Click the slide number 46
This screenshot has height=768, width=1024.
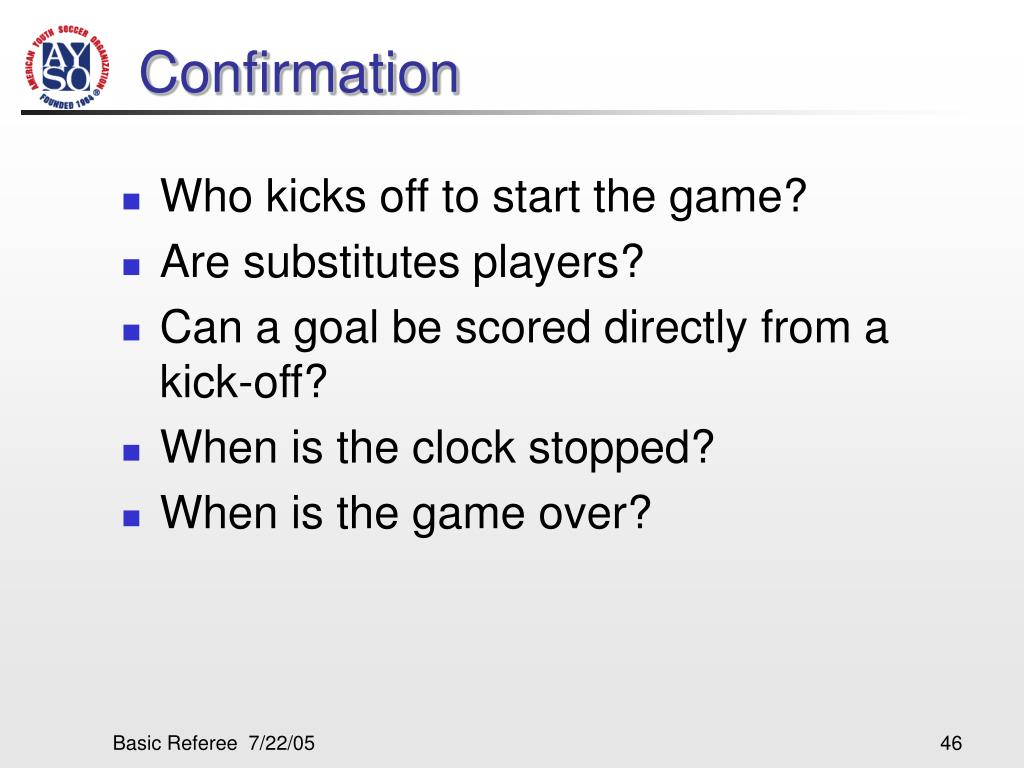(x=951, y=743)
